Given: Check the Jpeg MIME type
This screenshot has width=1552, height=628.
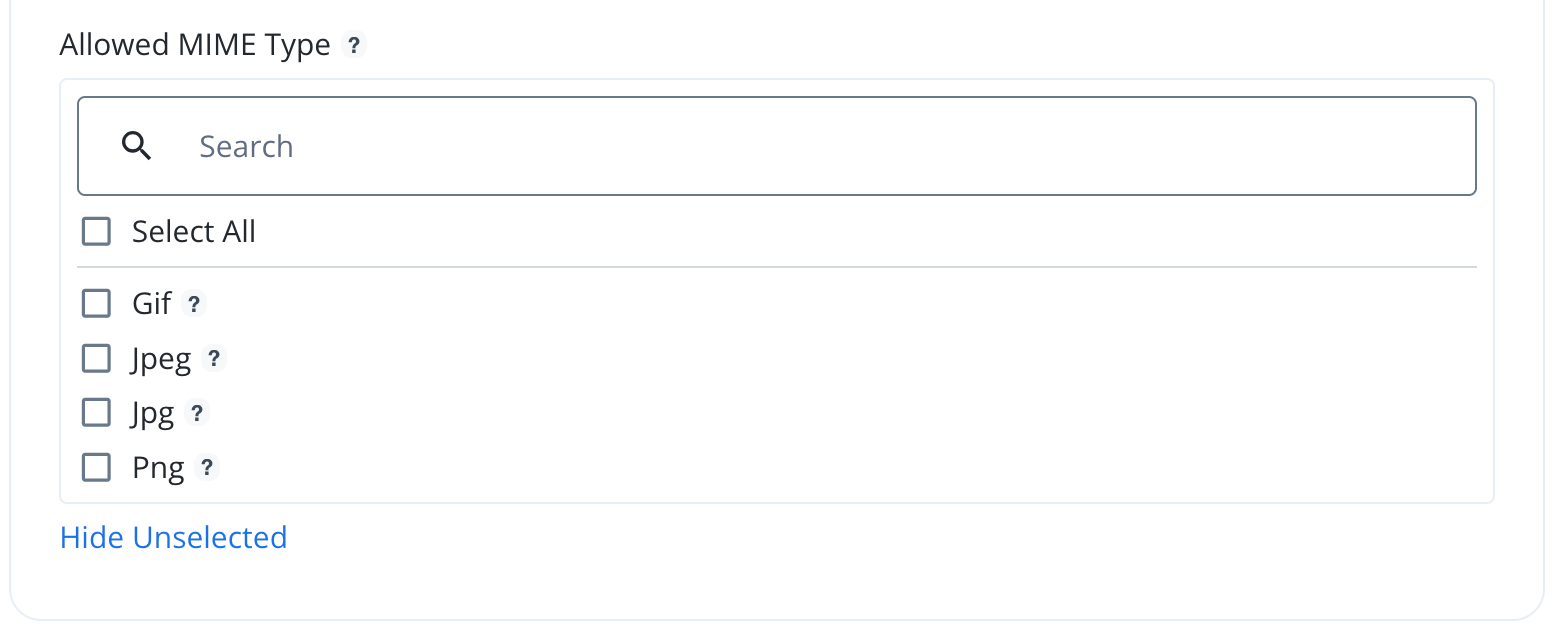Looking at the screenshot, I should (95, 358).
